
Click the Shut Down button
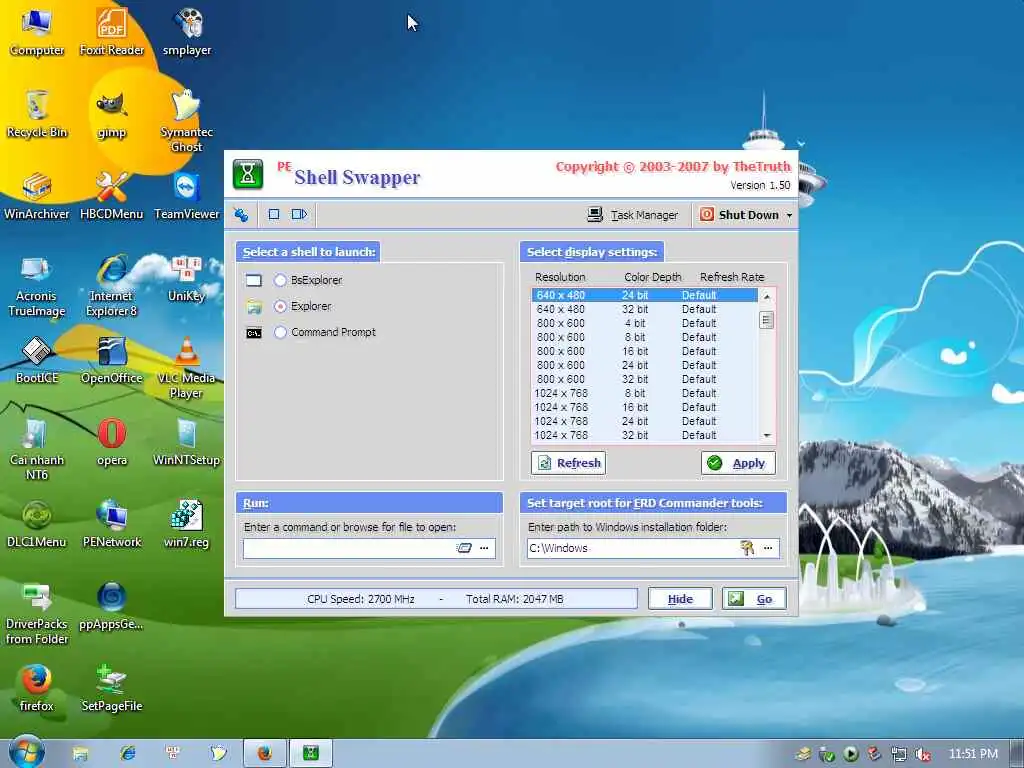[739, 215]
